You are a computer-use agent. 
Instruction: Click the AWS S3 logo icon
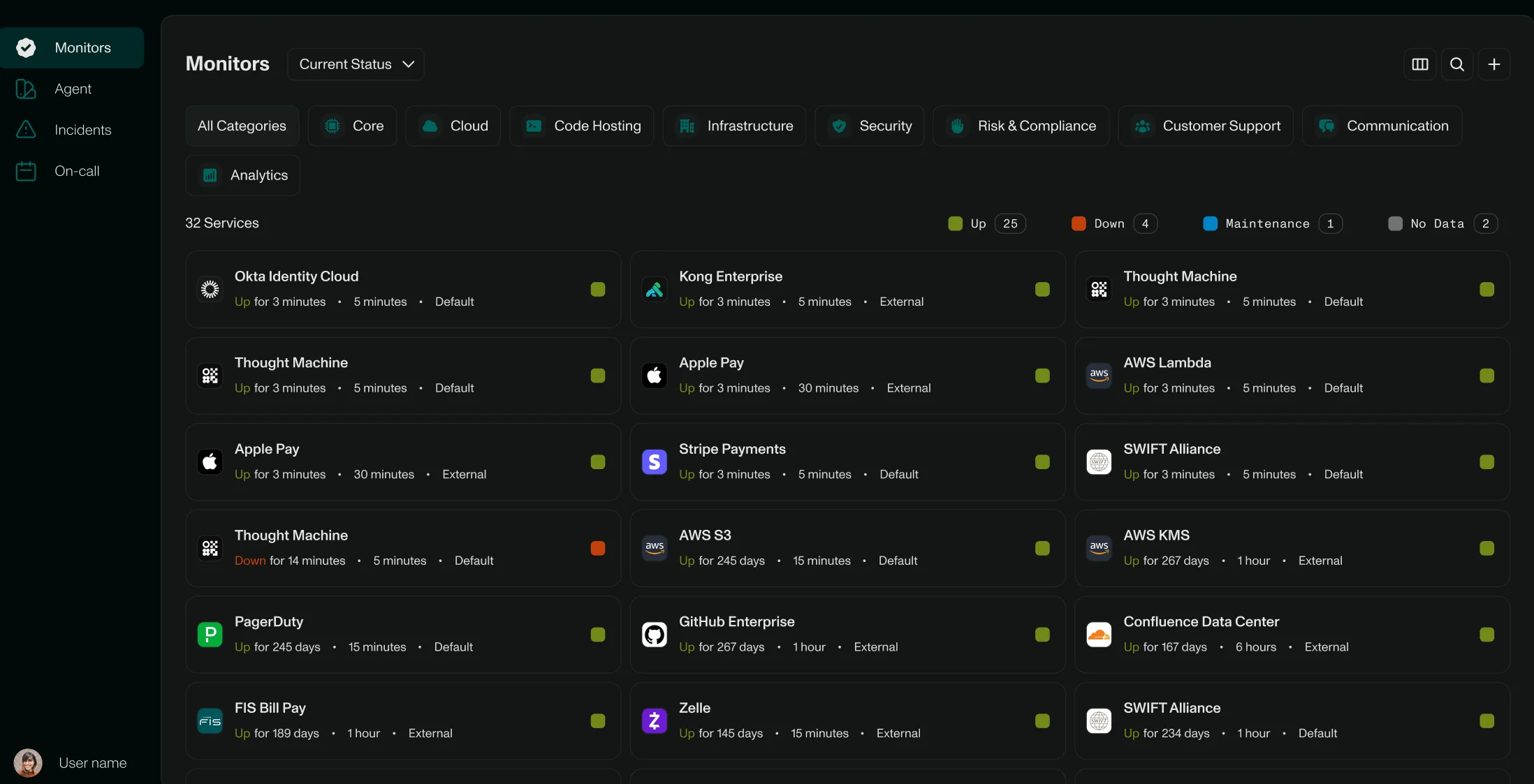pos(655,548)
